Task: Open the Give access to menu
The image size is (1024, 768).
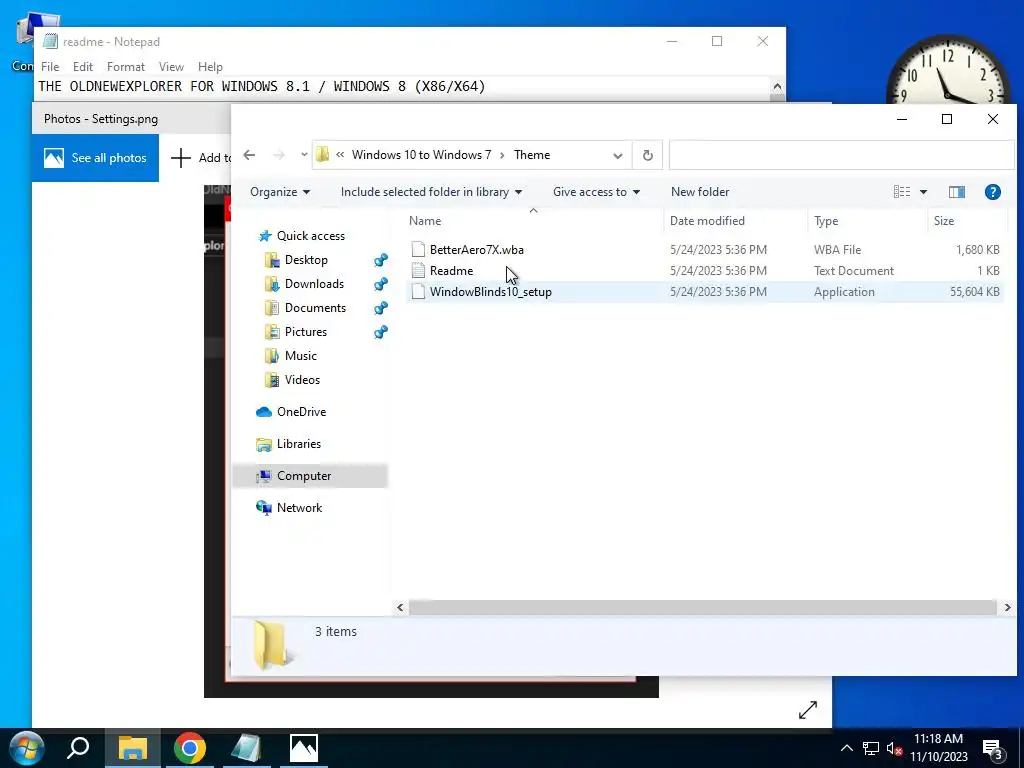Action: pos(596,192)
